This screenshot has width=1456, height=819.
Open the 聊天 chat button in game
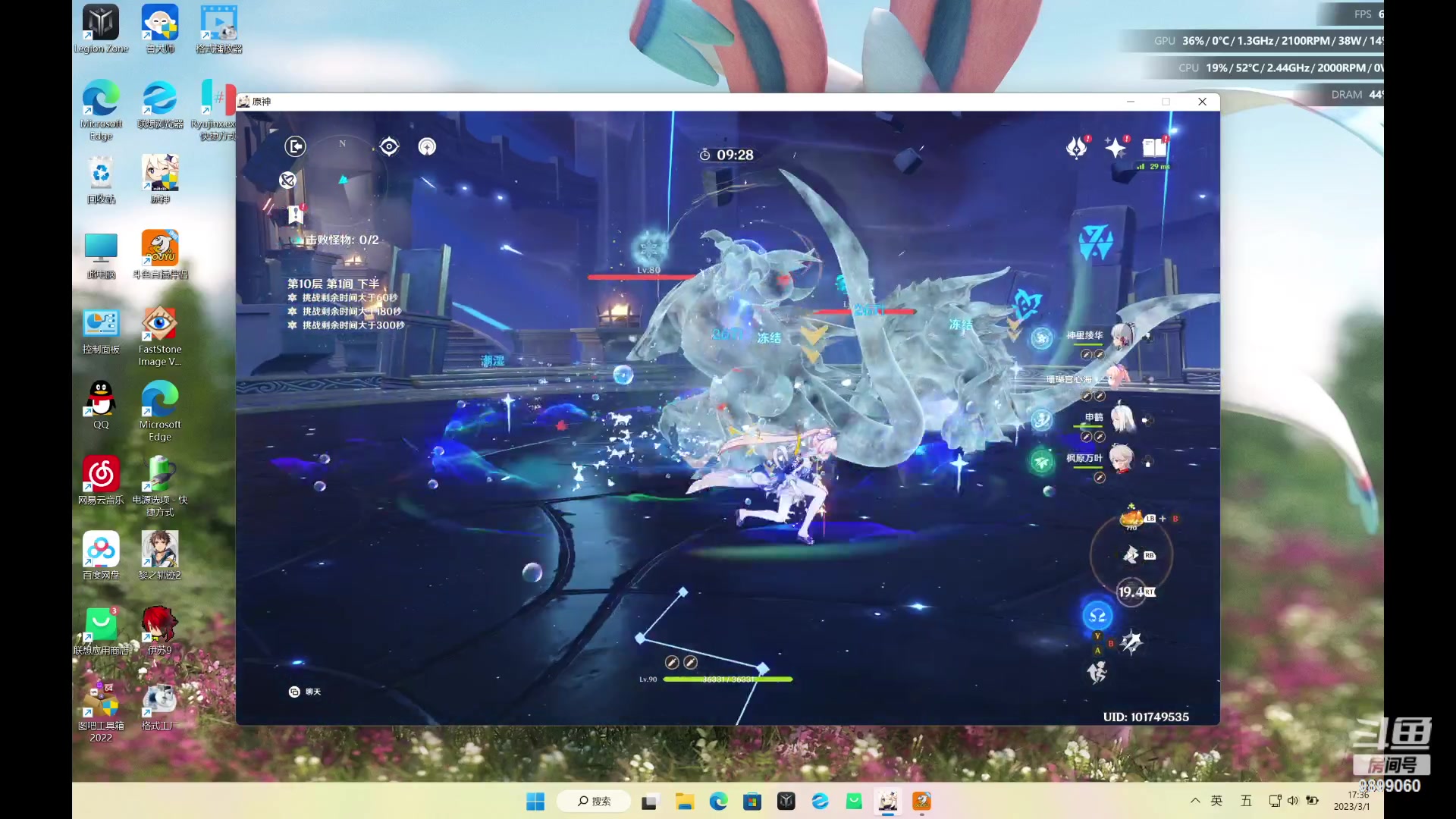click(x=305, y=692)
